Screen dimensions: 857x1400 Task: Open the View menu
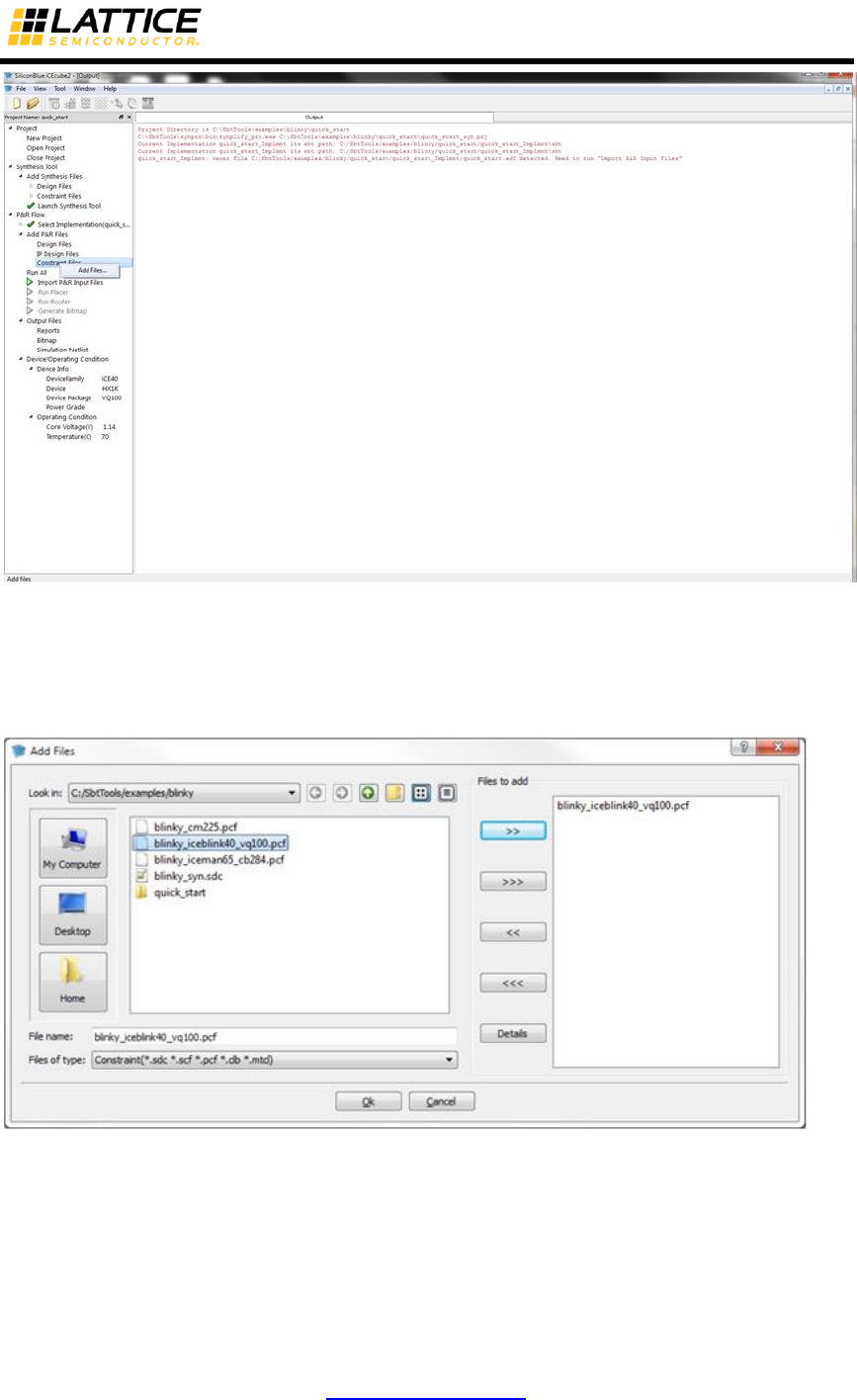tap(40, 89)
